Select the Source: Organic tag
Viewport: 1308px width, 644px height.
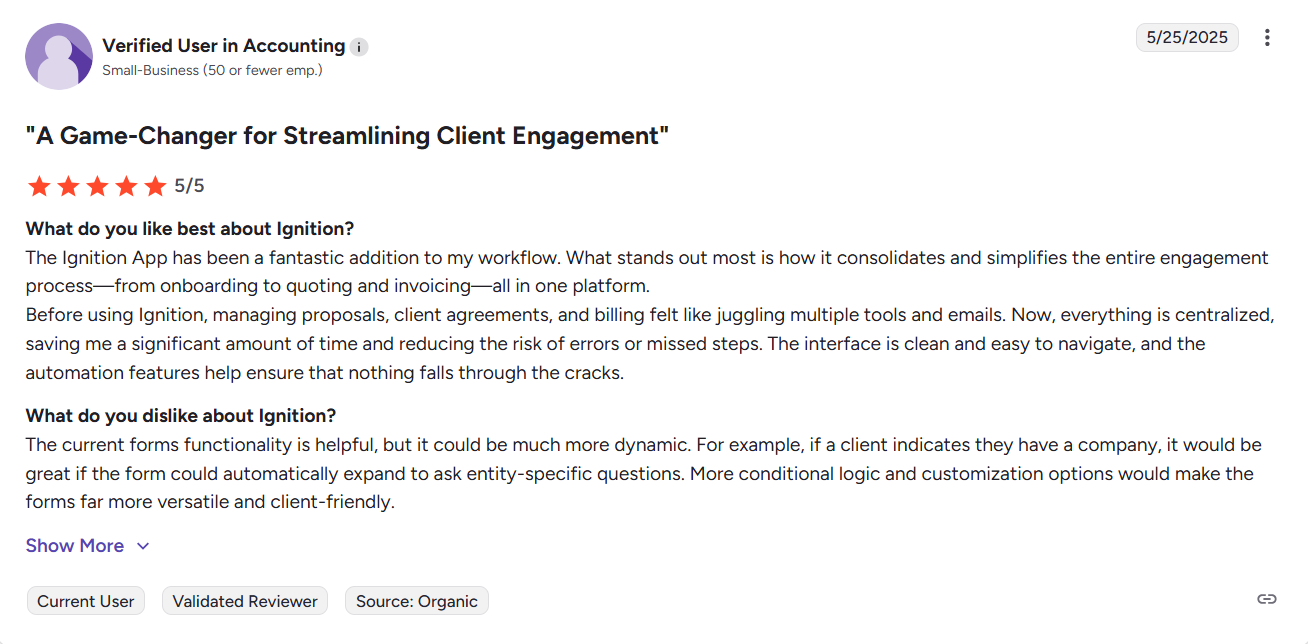click(x=417, y=601)
